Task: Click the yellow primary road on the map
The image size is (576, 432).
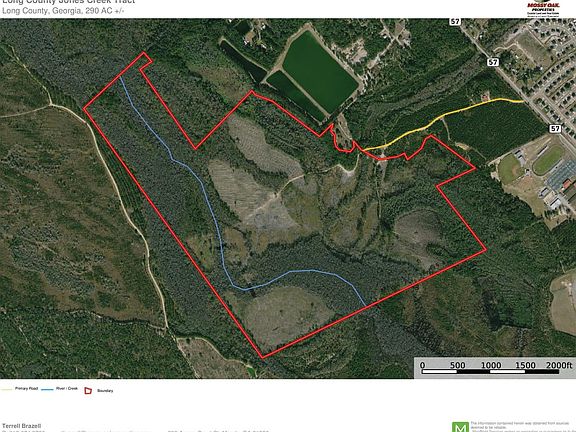Action: 443,116
